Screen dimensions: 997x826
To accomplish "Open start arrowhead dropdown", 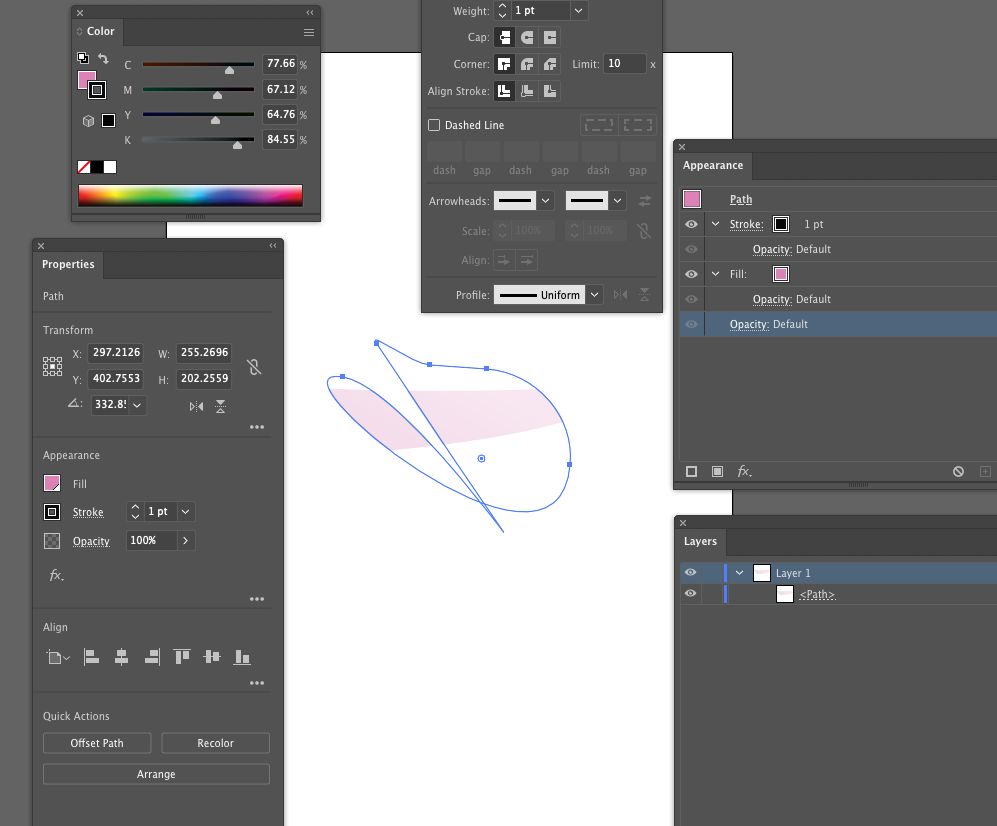I will coord(546,201).
